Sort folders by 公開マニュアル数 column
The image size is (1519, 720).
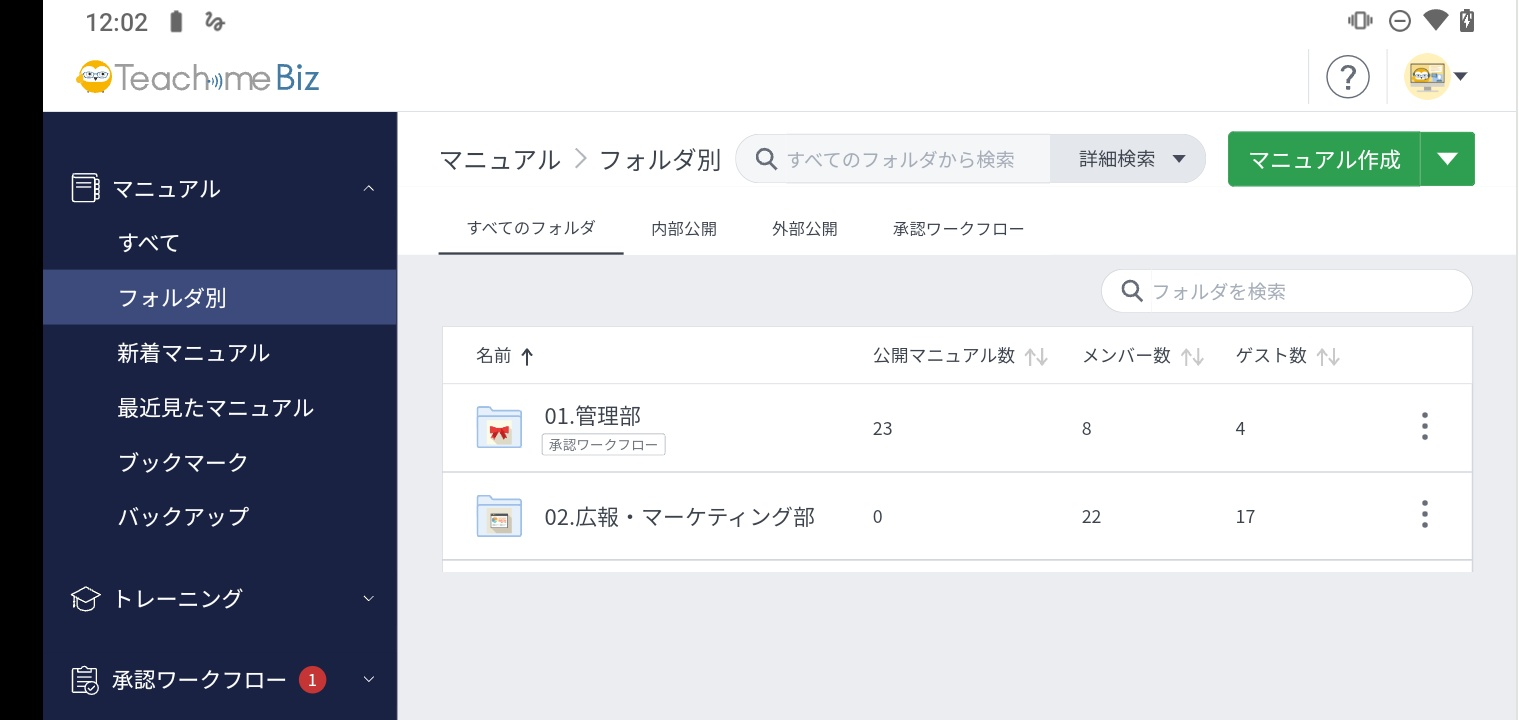(x=1036, y=356)
